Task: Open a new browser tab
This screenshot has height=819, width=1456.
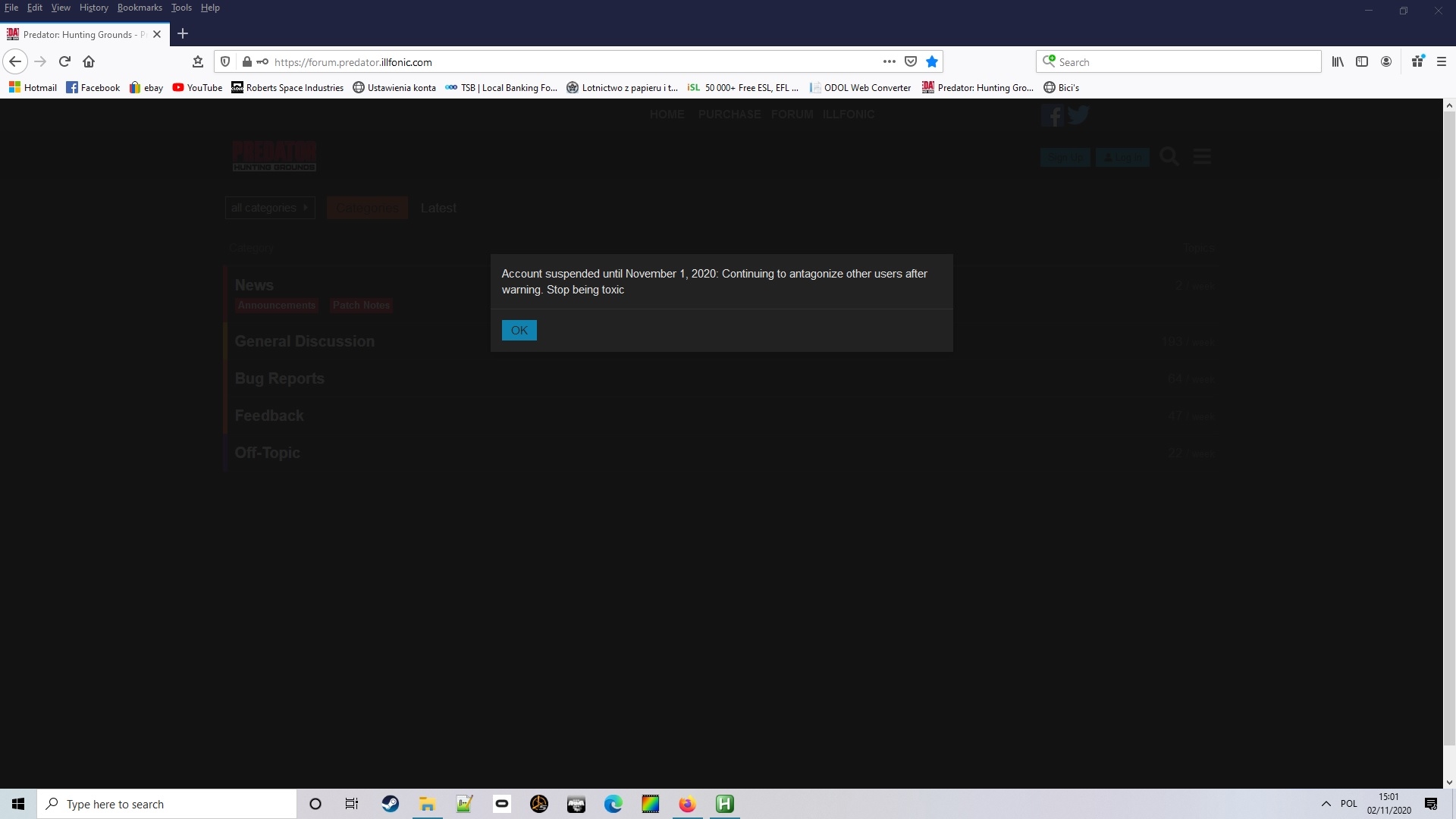Action: tap(183, 33)
